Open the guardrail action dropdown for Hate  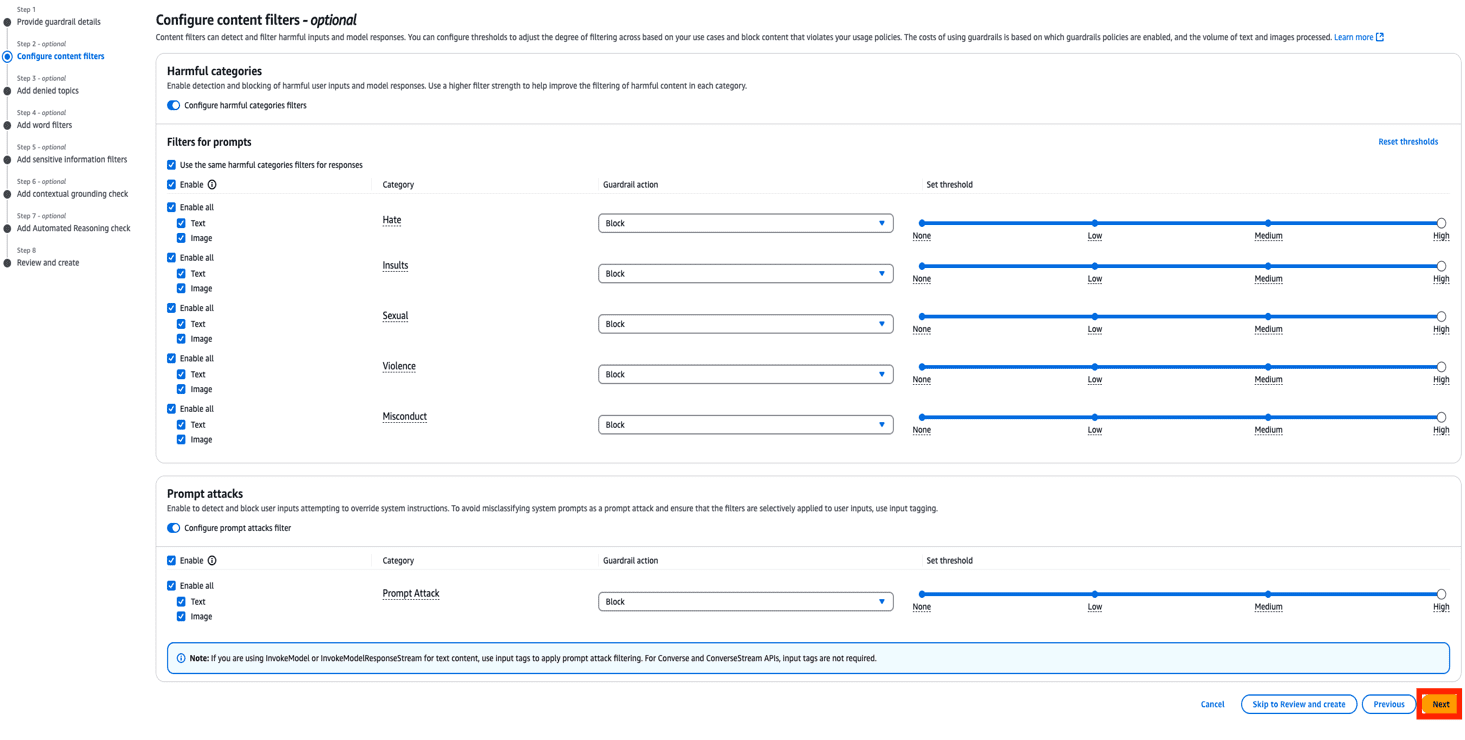(744, 222)
